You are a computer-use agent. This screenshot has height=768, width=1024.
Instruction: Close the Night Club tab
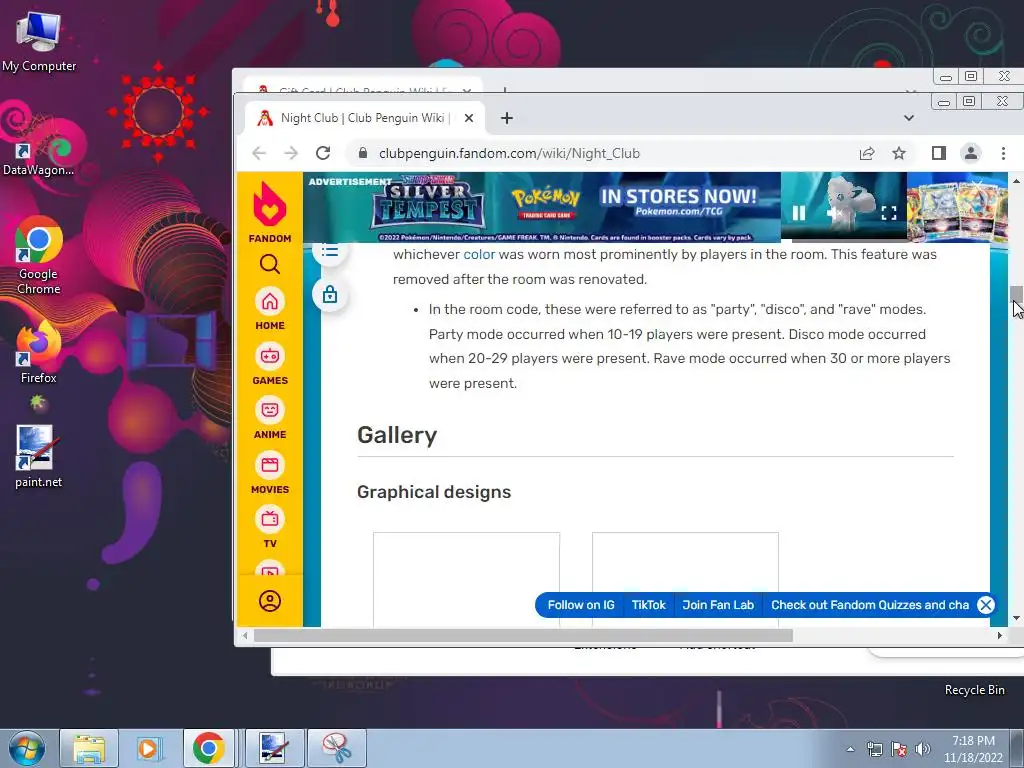click(469, 118)
